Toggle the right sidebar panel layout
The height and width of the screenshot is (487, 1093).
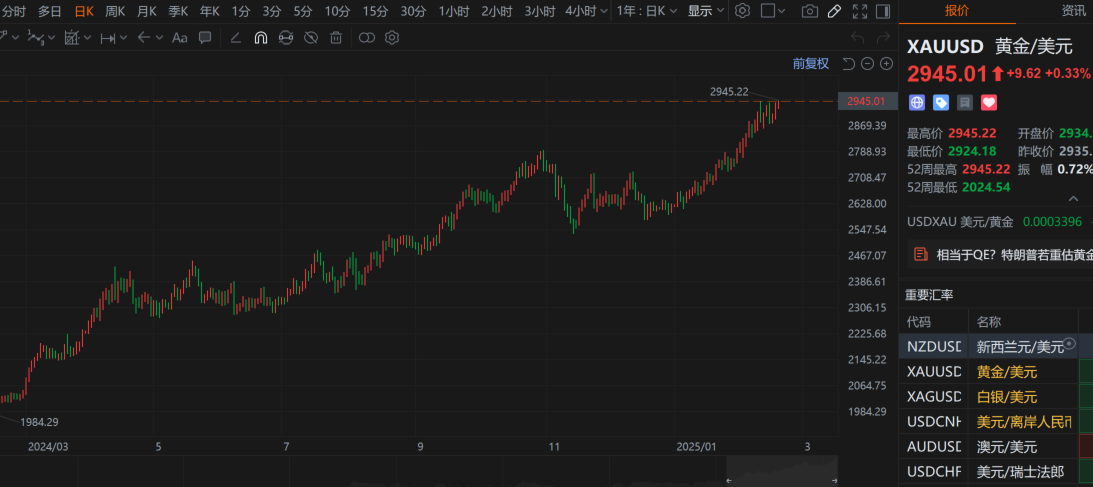pyautogui.click(x=883, y=11)
